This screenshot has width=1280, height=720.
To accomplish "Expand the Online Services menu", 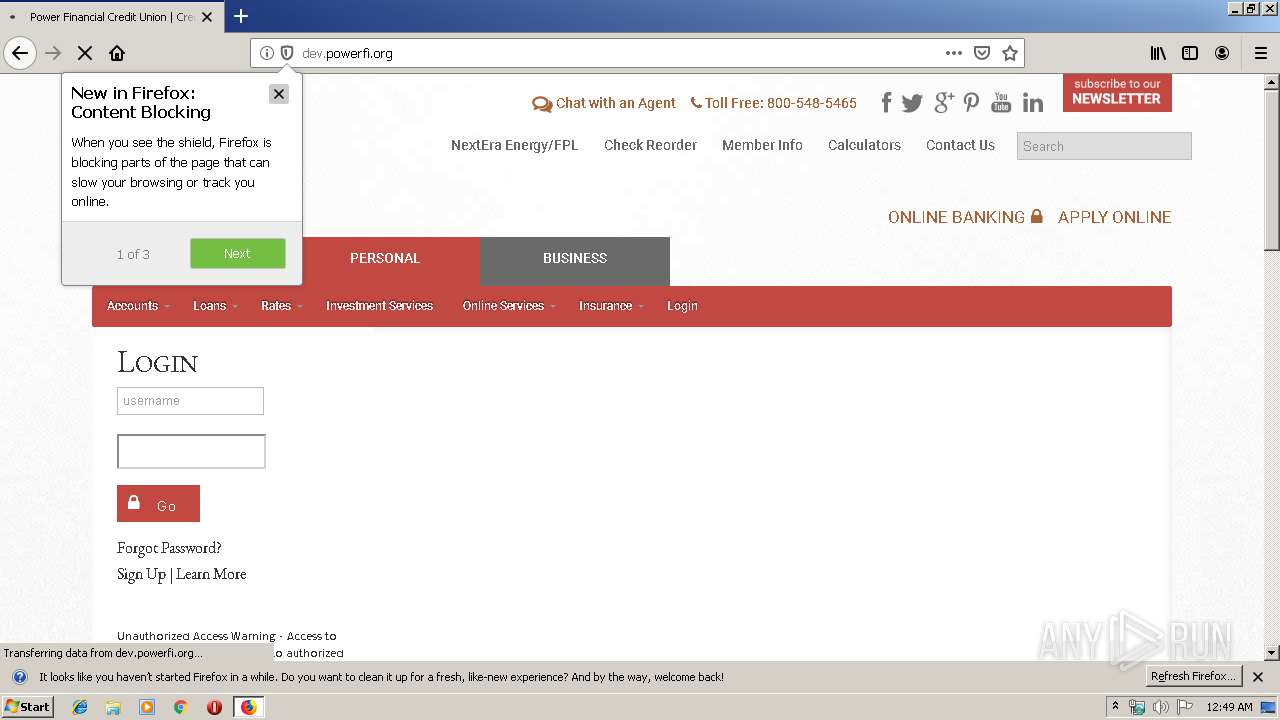I will point(508,306).
